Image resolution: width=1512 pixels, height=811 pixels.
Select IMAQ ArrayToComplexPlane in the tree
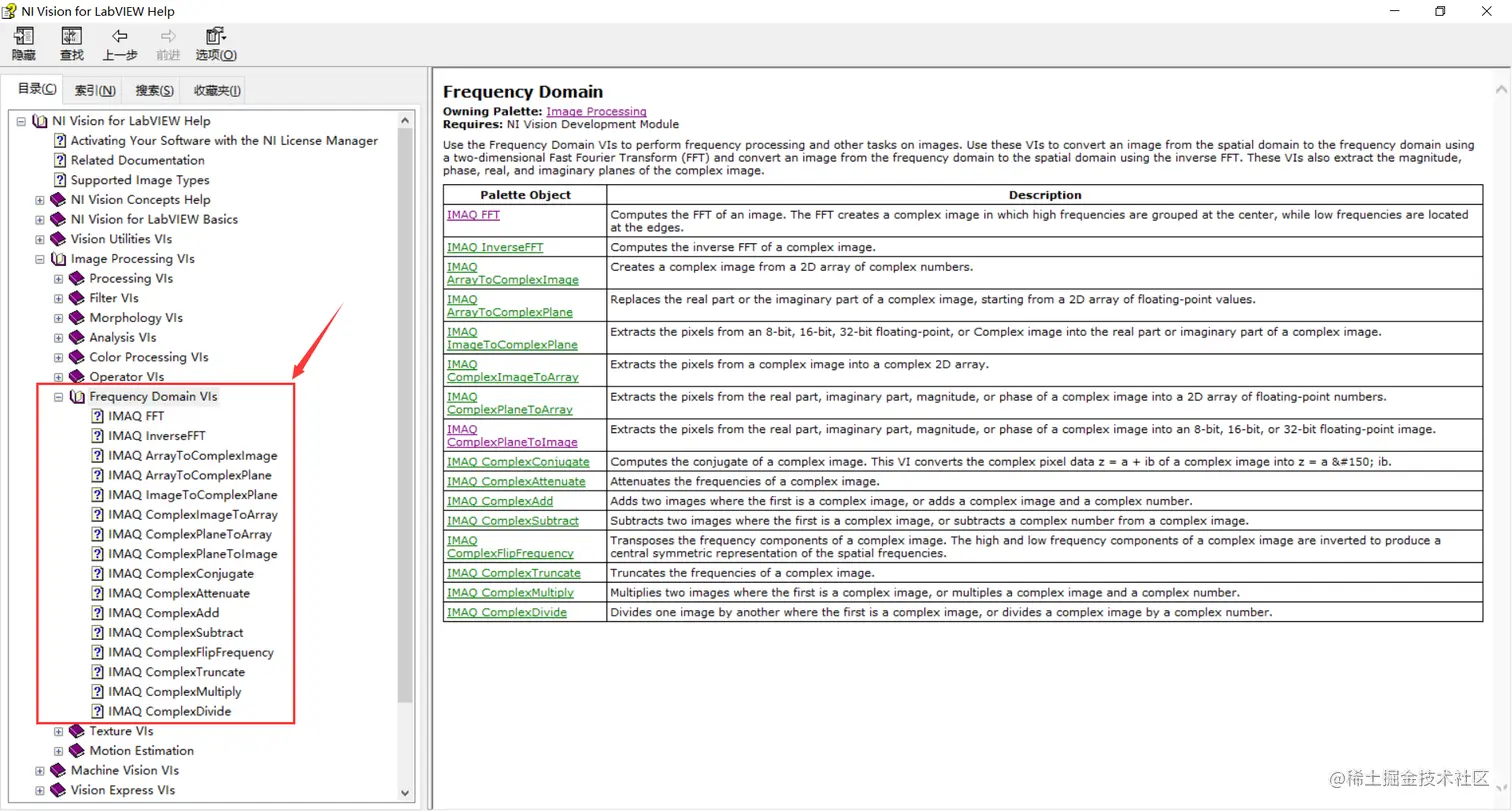[x=190, y=475]
